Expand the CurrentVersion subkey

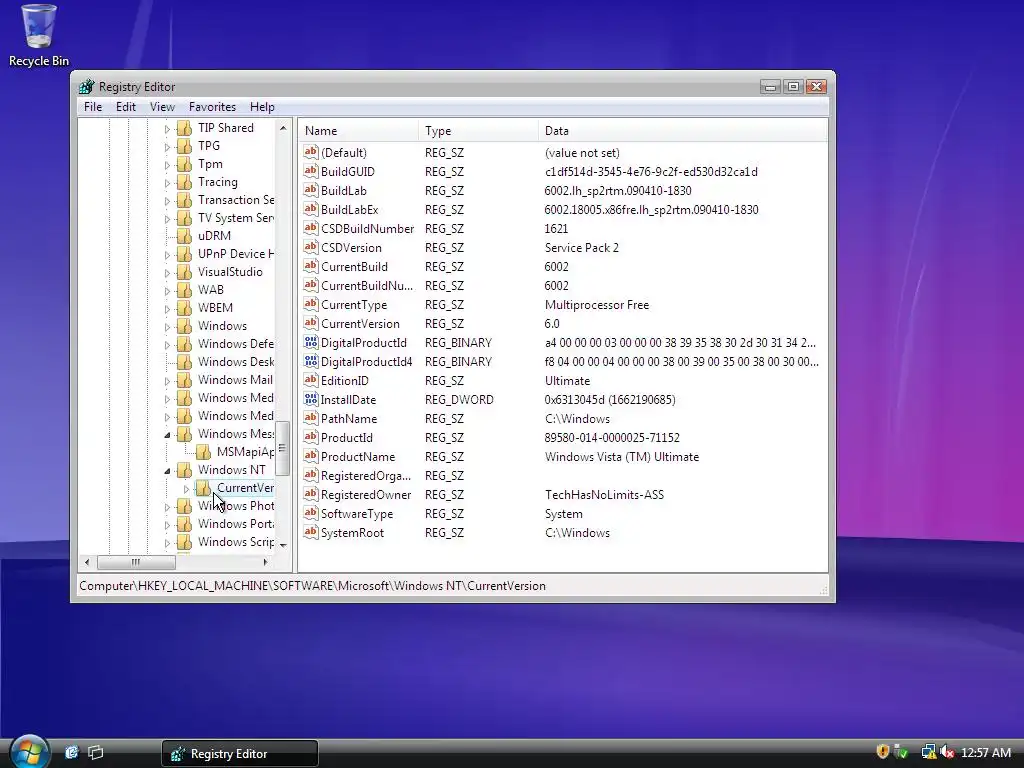[x=186, y=488]
